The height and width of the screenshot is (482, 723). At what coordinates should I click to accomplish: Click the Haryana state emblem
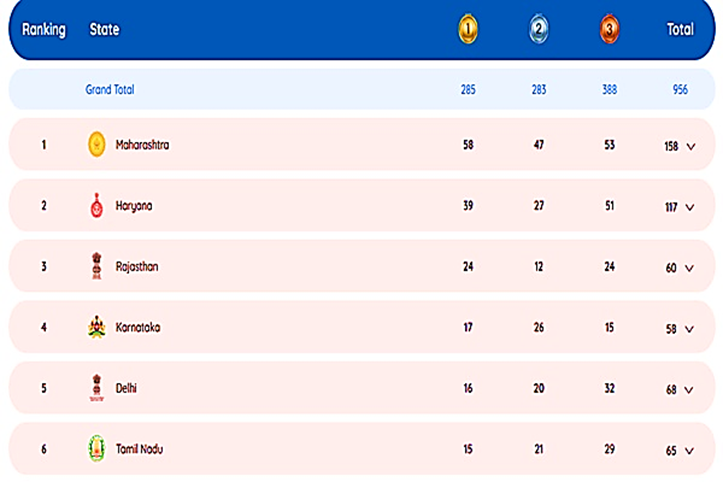(x=96, y=205)
